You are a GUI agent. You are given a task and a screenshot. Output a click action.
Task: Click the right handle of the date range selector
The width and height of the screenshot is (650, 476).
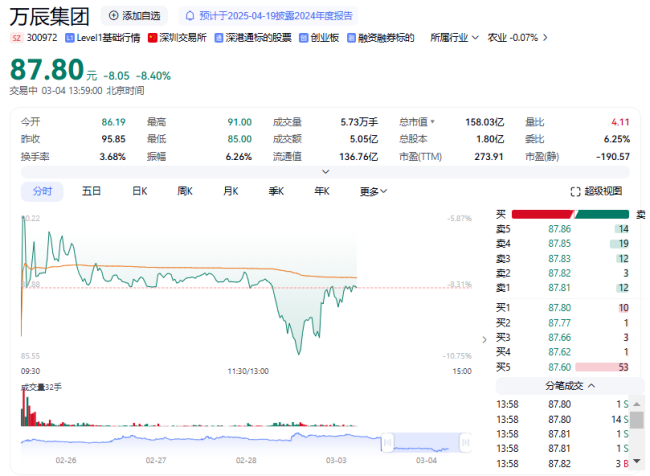pyautogui.click(x=466, y=442)
